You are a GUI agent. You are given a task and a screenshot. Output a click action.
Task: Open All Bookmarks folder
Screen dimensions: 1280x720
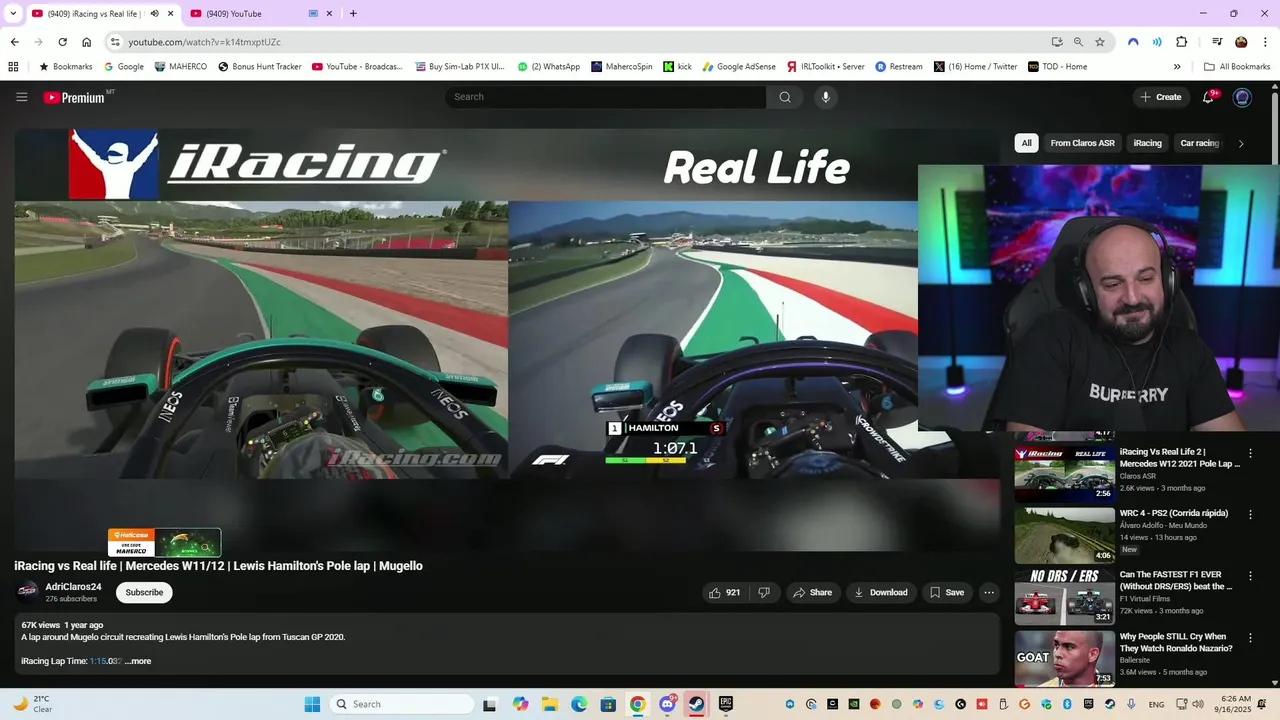click(x=1237, y=67)
